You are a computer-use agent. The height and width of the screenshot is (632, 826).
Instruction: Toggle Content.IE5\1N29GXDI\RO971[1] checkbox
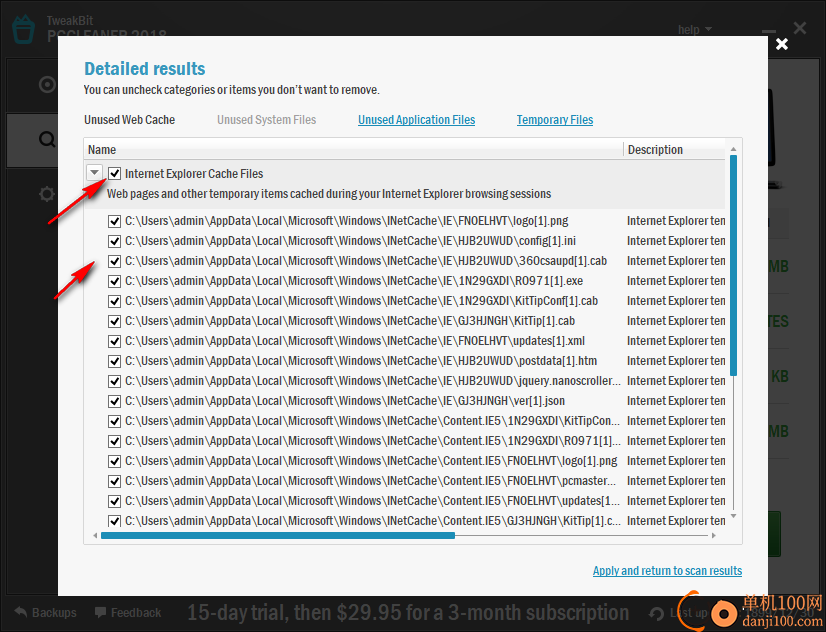[x=114, y=441]
